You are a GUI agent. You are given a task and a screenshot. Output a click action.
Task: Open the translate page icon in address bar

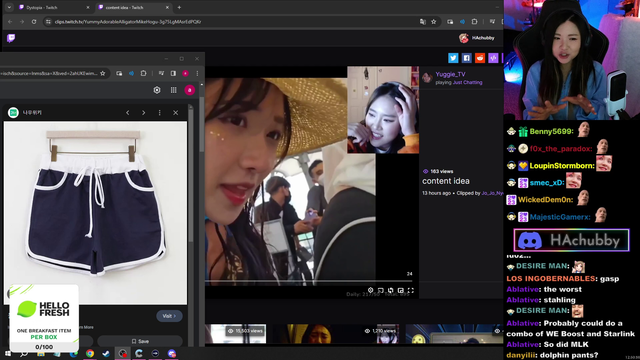coord(423,22)
